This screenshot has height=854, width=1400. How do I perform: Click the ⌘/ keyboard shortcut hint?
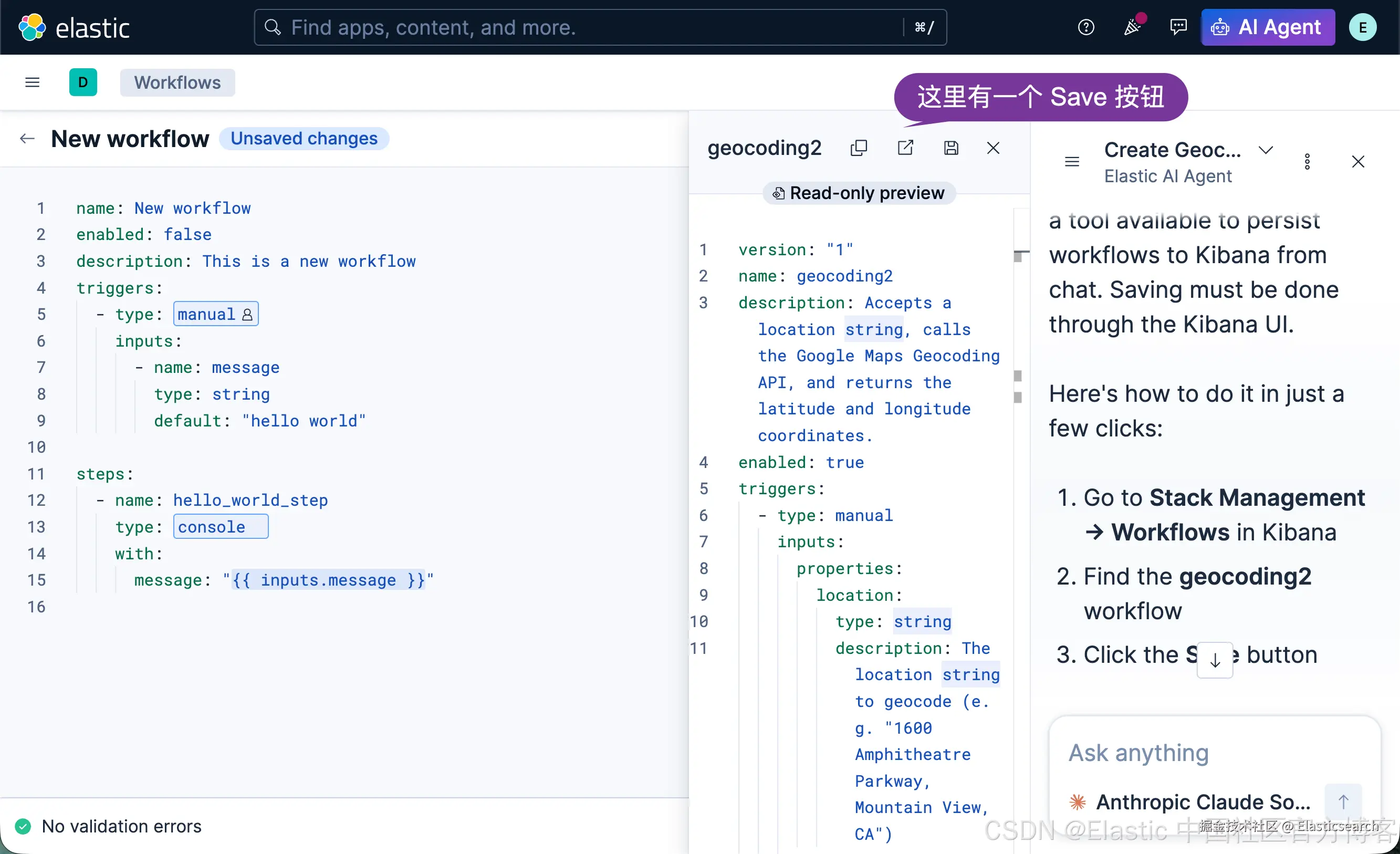pyautogui.click(x=924, y=27)
